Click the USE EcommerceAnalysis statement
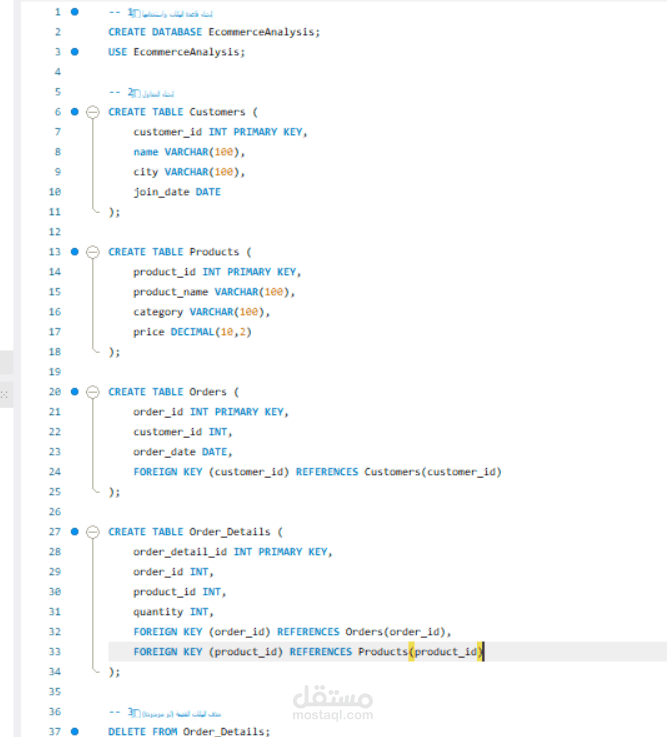Viewport: 667px width, 737px height. (x=177, y=52)
